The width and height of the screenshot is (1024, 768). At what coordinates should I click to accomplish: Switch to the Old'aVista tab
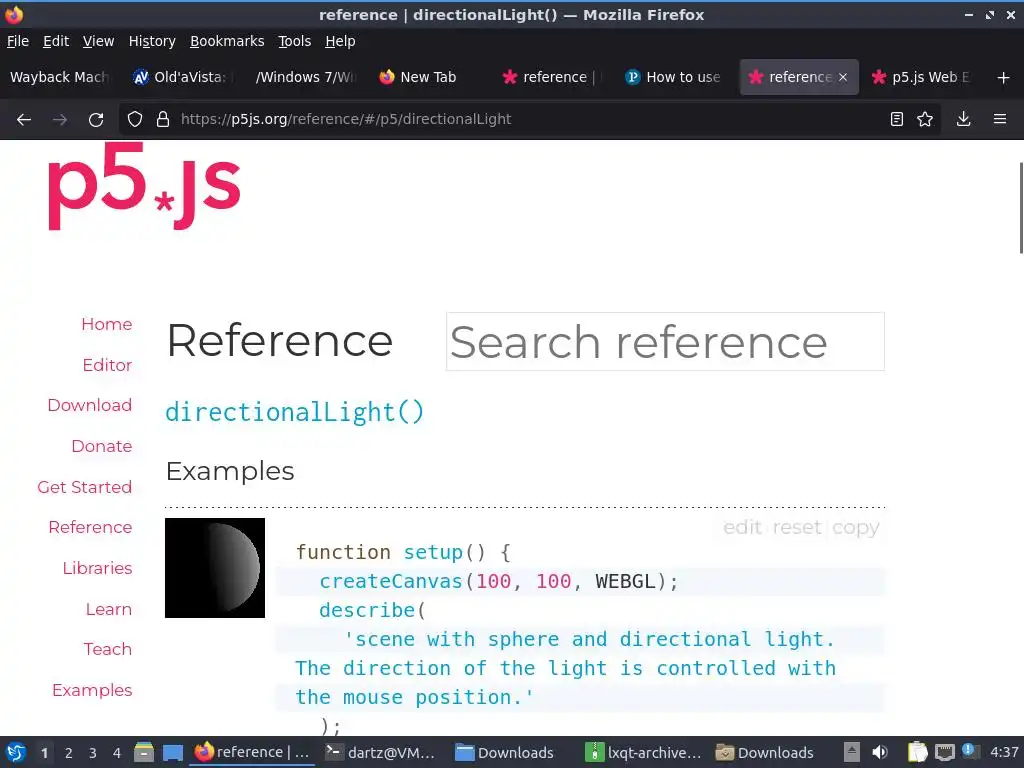pyautogui.click(x=180, y=77)
